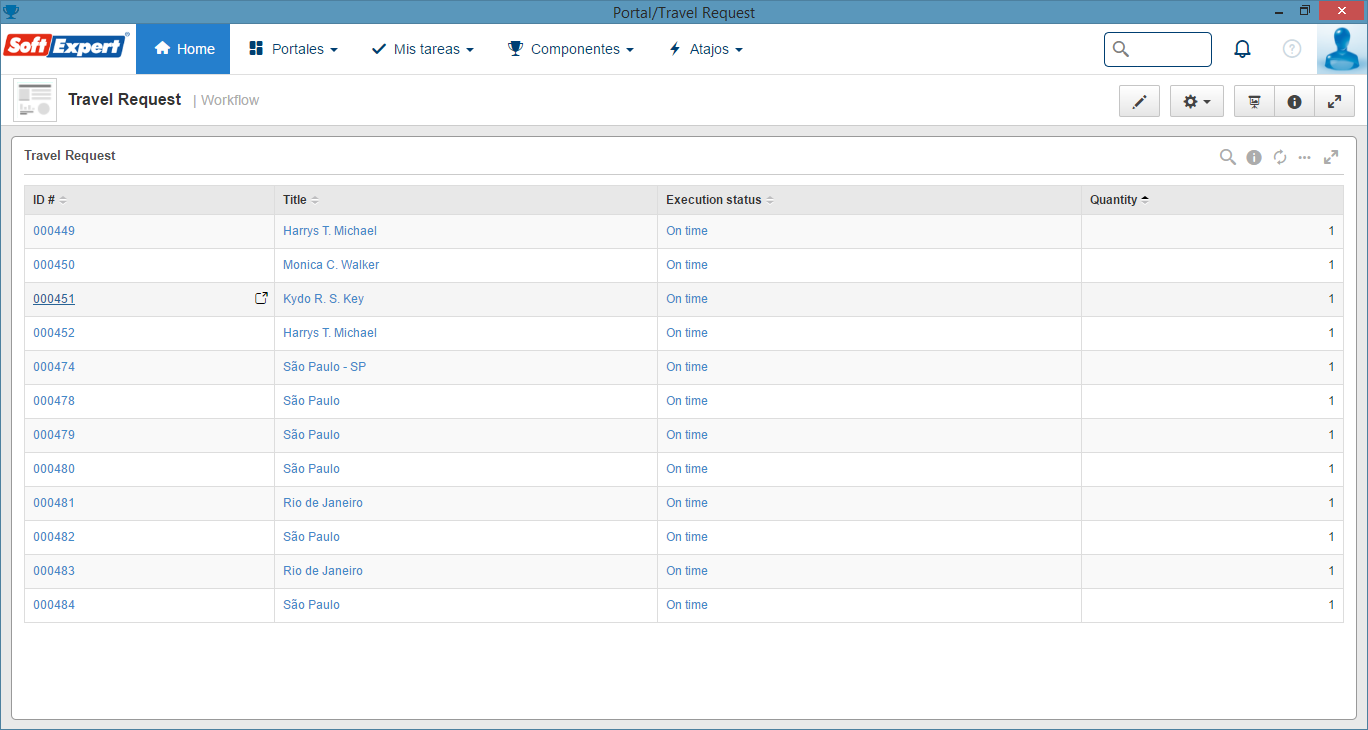1368x730 pixels.
Task: Maximize the Travel Request widget
Action: (x=1331, y=157)
